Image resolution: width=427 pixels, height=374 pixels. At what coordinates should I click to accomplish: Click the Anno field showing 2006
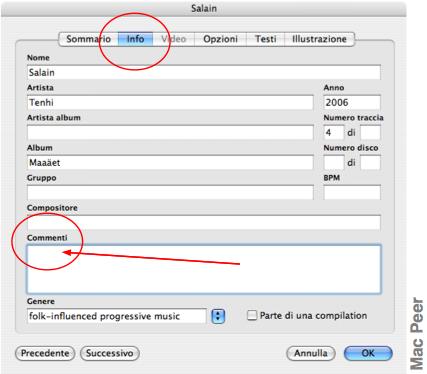352,102
